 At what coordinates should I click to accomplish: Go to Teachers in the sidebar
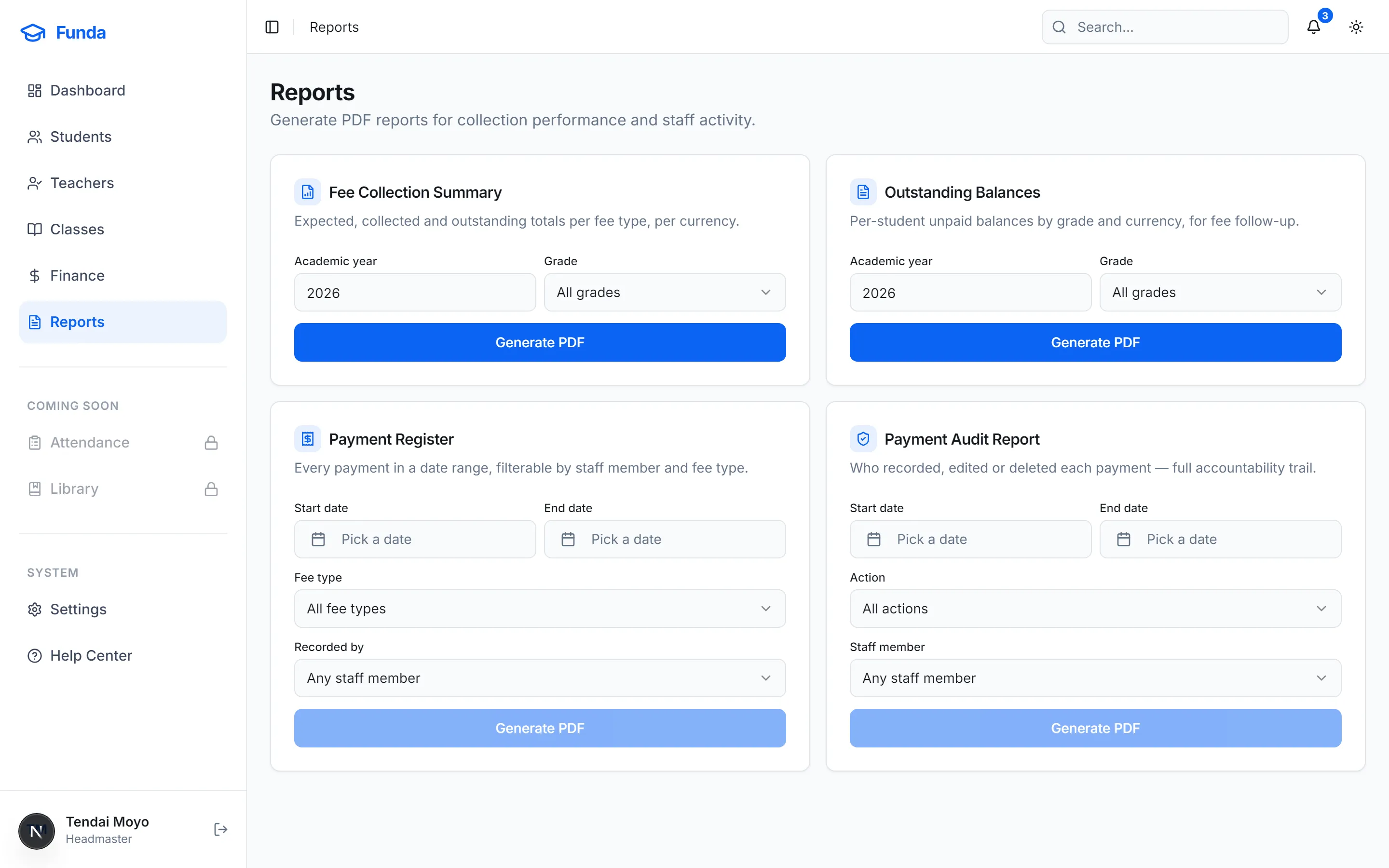(123, 183)
